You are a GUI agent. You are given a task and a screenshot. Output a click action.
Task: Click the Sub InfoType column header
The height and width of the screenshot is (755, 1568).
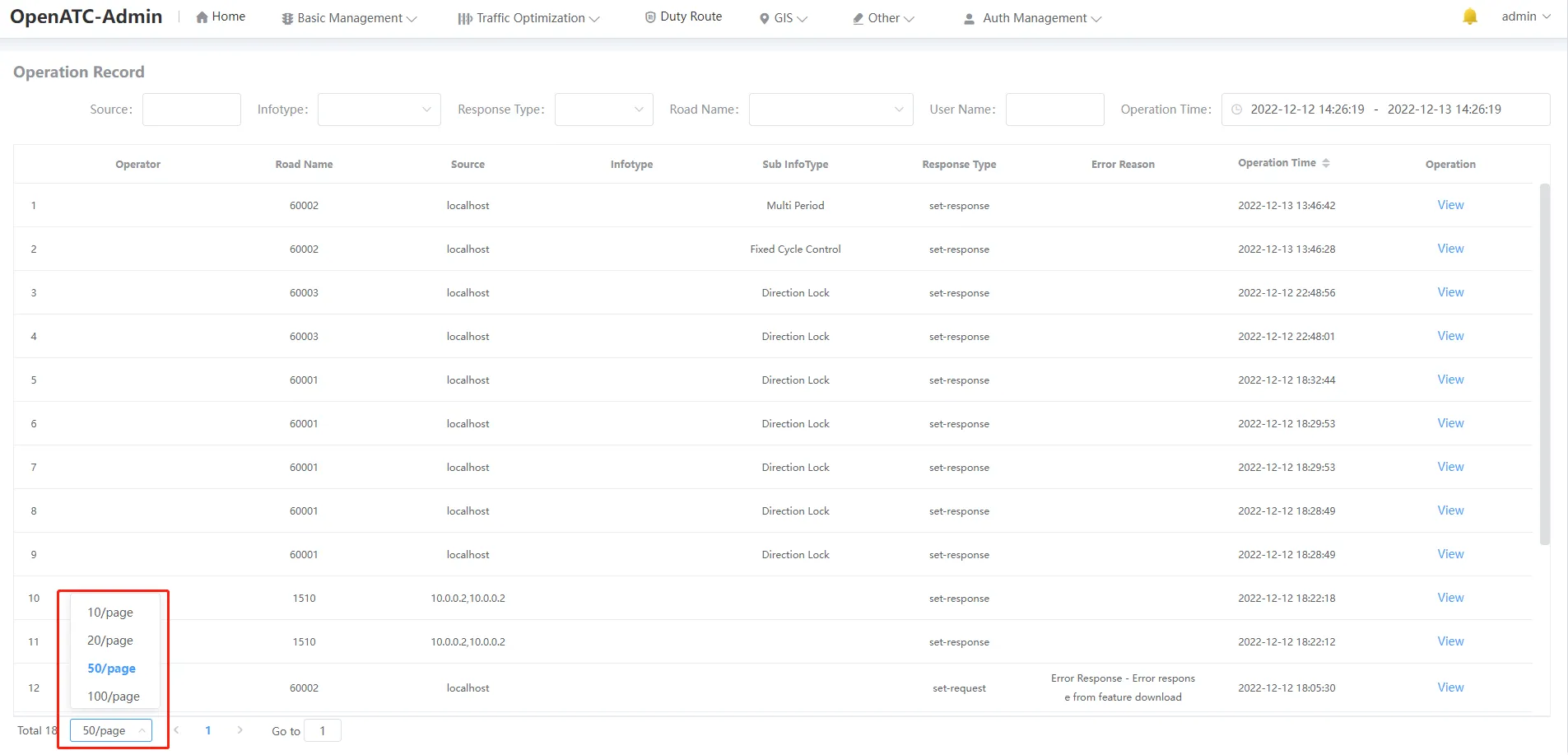795,164
